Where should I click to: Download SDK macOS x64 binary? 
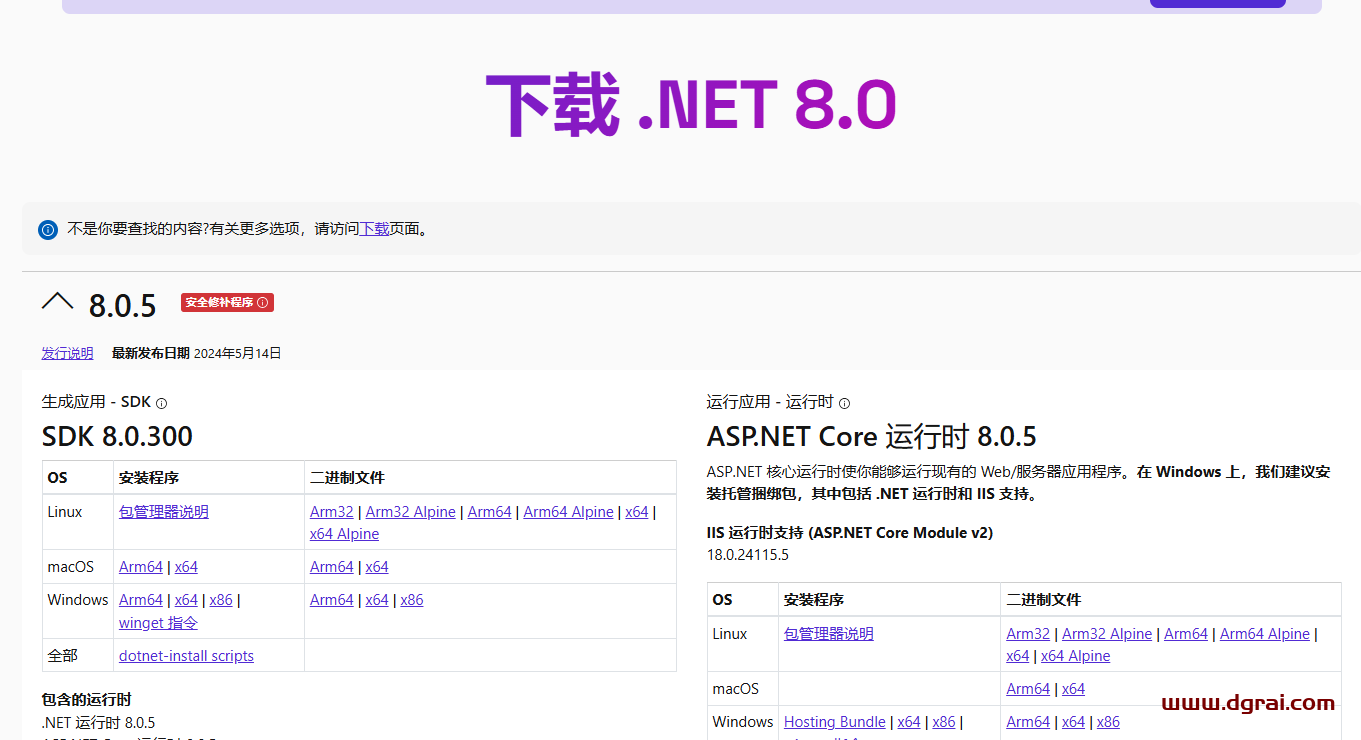pos(377,567)
